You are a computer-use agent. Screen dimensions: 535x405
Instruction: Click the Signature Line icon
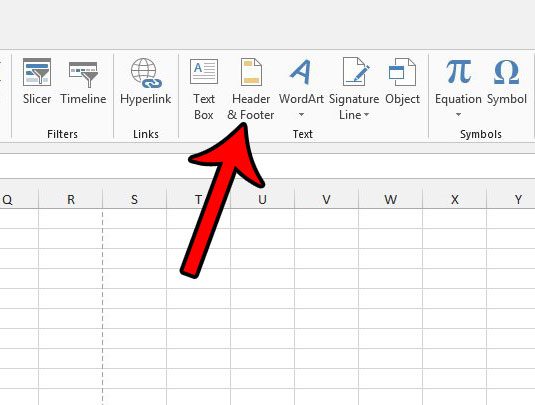(356, 71)
